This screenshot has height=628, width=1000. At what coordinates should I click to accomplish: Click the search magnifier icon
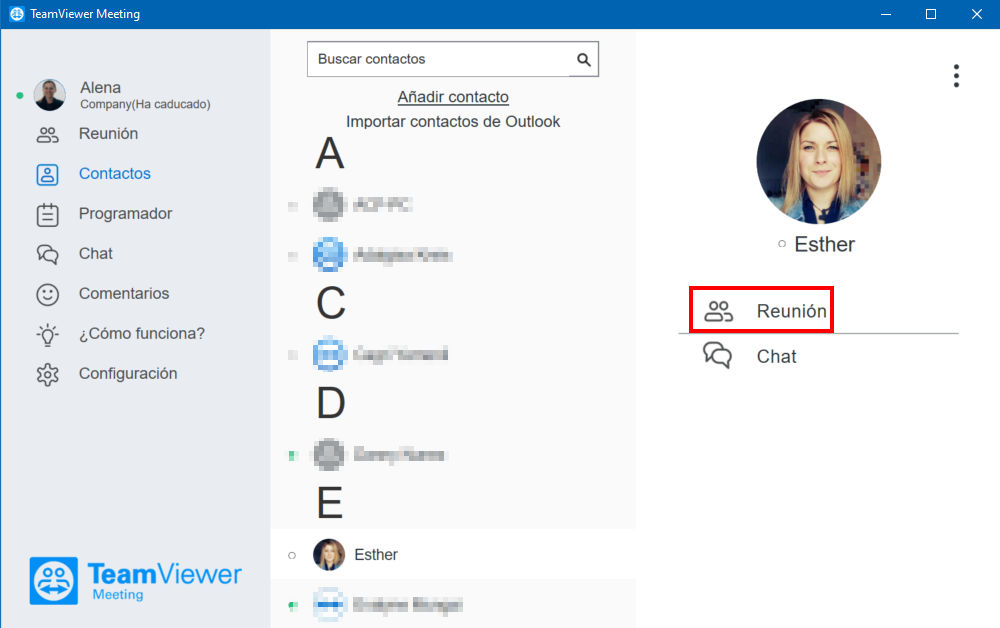click(584, 59)
